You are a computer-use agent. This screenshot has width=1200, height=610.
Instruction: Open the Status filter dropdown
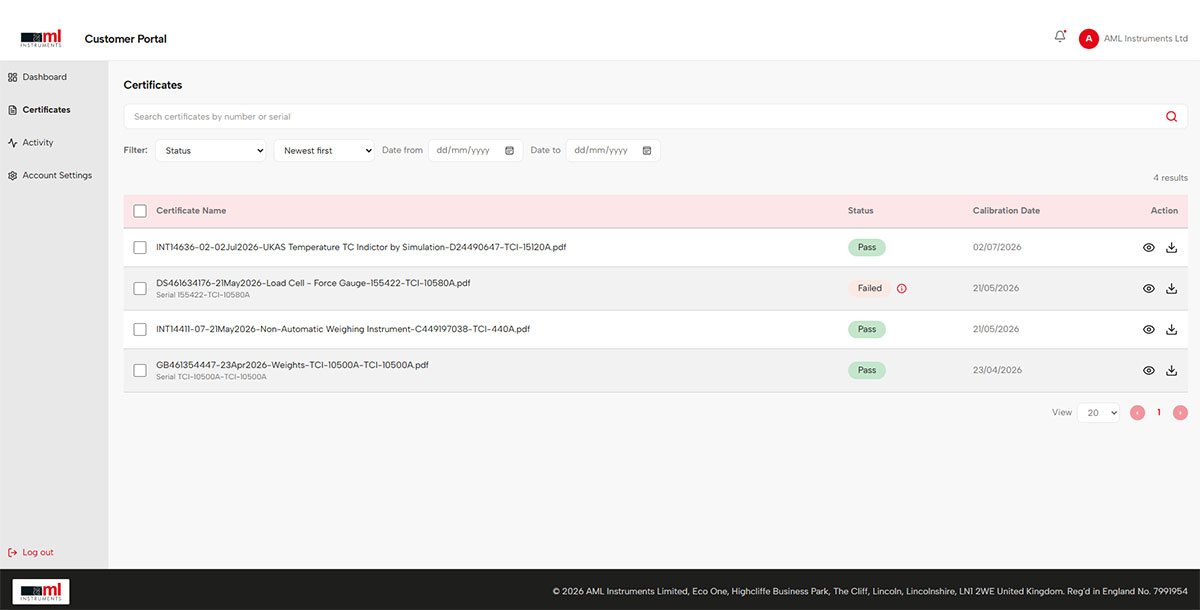pyautogui.click(x=210, y=151)
